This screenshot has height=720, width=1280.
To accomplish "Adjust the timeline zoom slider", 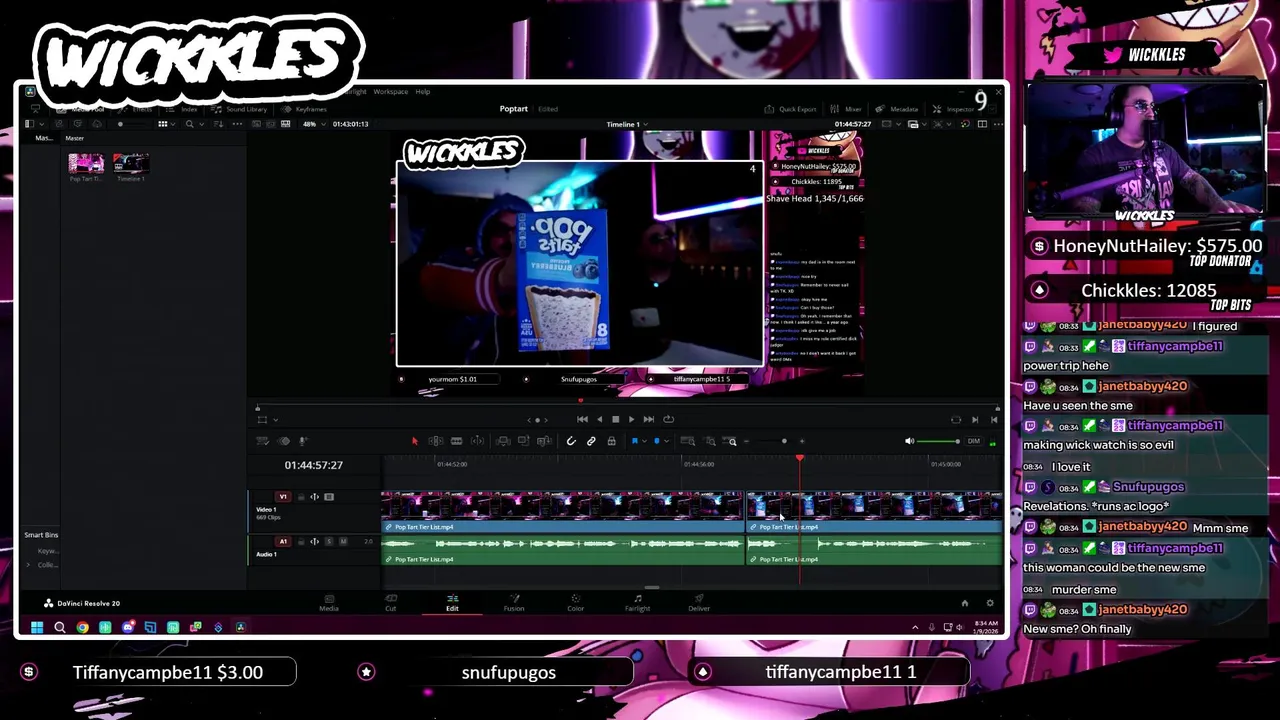I will 784,441.
